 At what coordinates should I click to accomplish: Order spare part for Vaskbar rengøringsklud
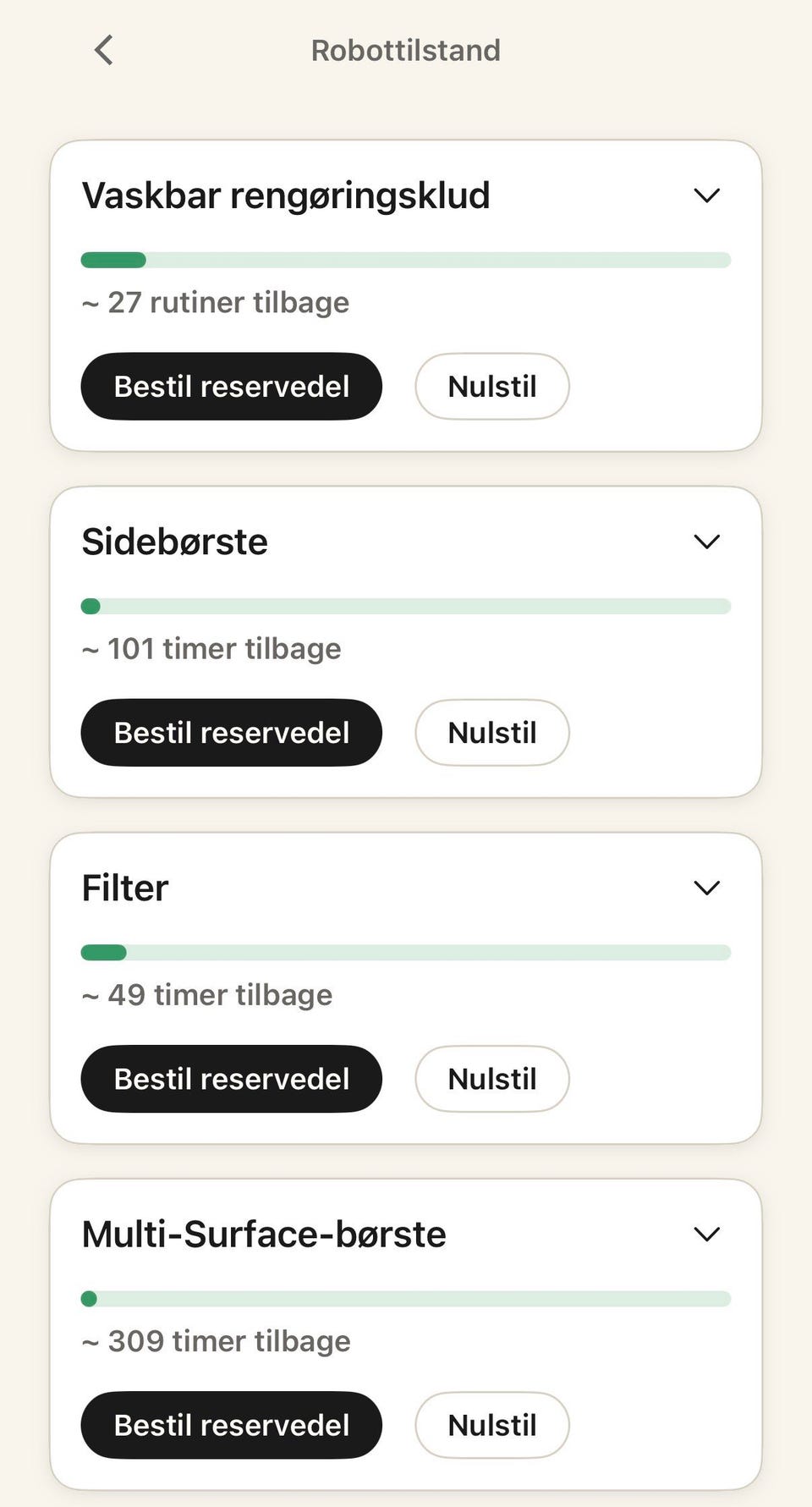(232, 387)
